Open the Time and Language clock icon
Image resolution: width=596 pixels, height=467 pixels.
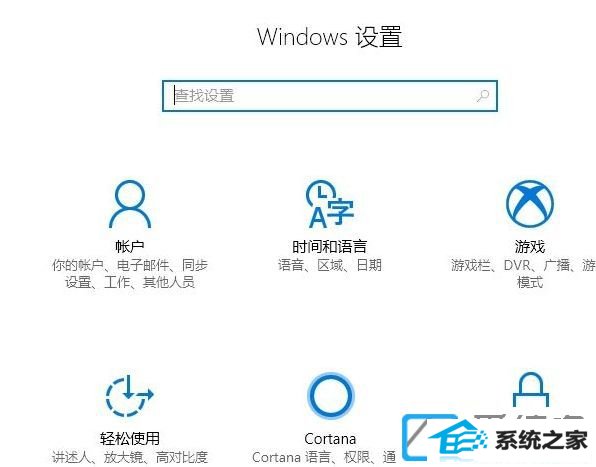[330, 204]
